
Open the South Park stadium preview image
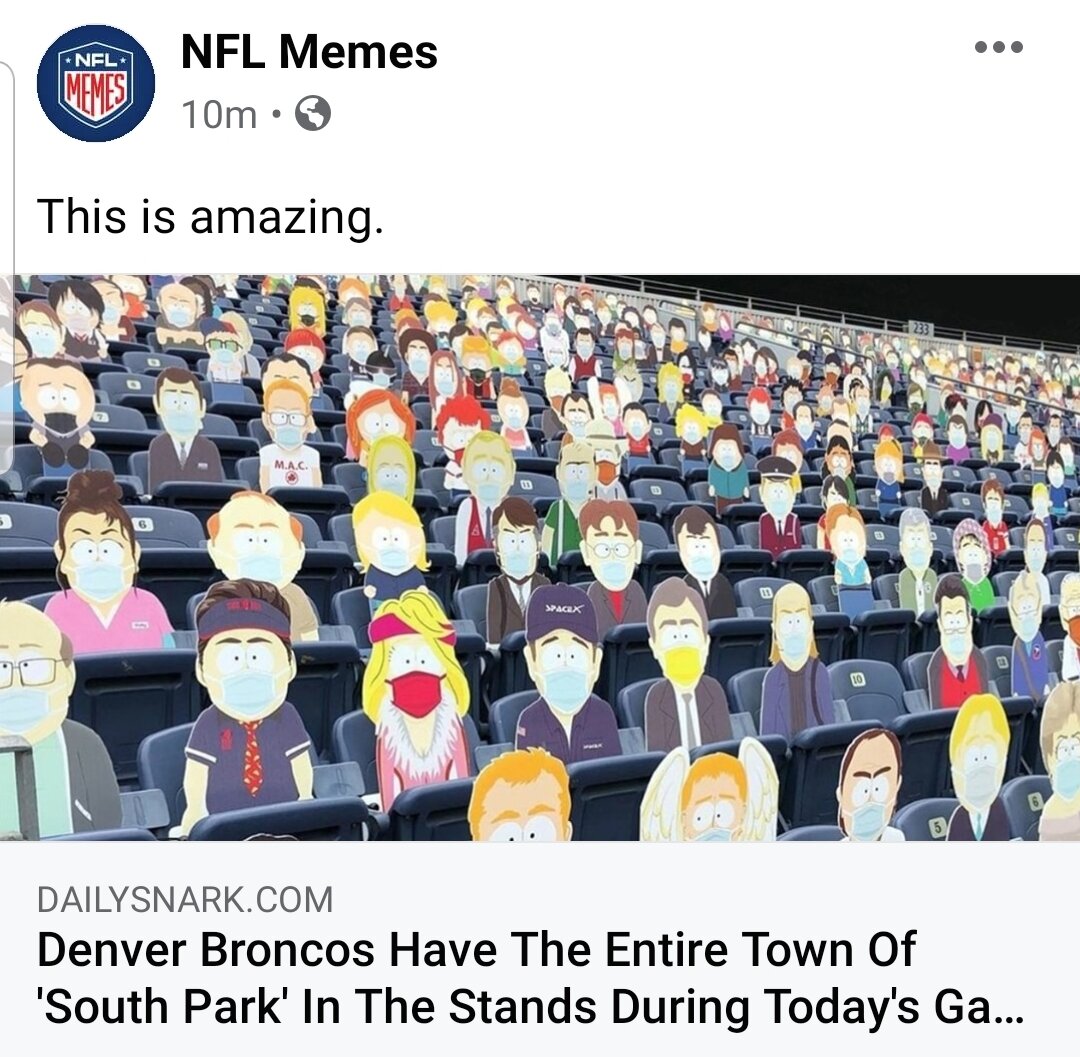coord(540,558)
